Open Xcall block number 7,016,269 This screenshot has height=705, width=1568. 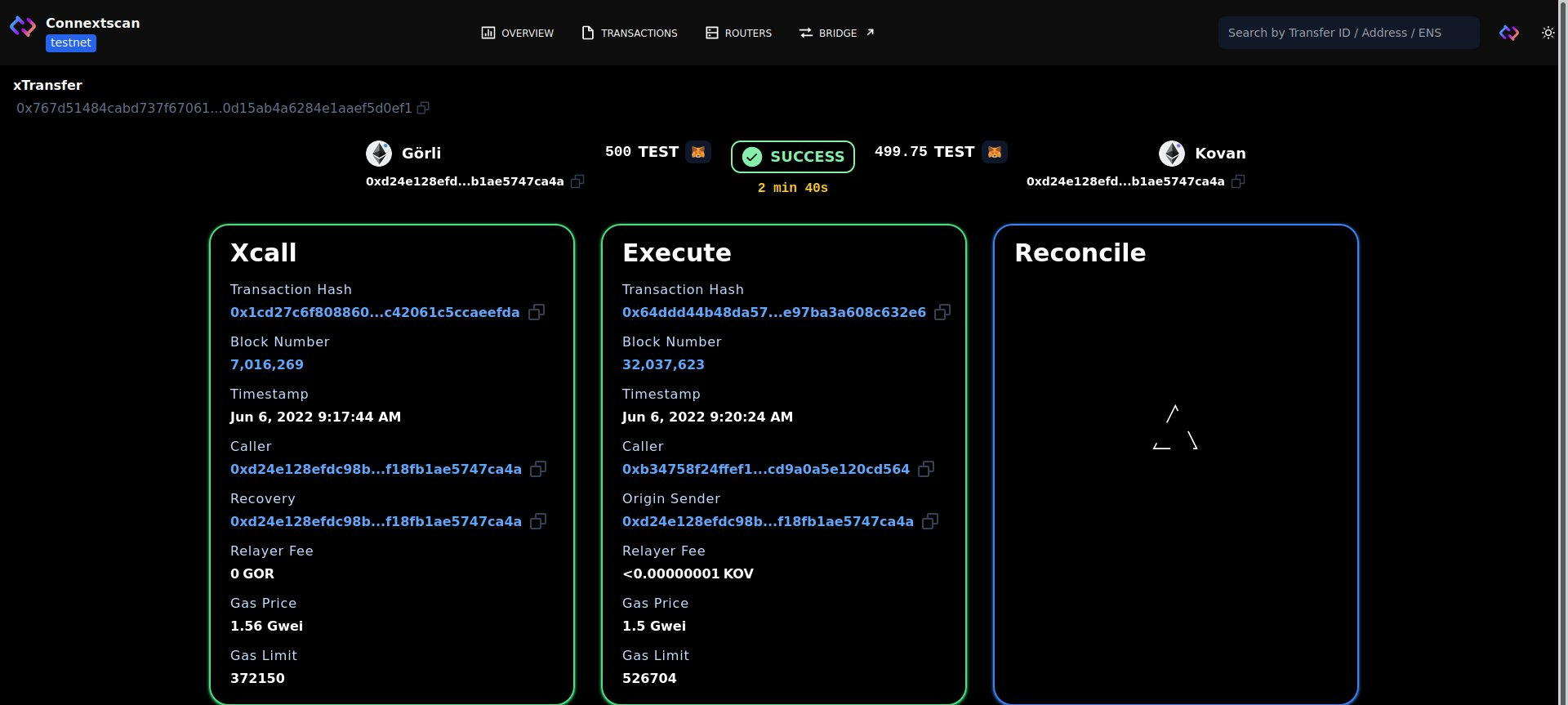[267, 364]
